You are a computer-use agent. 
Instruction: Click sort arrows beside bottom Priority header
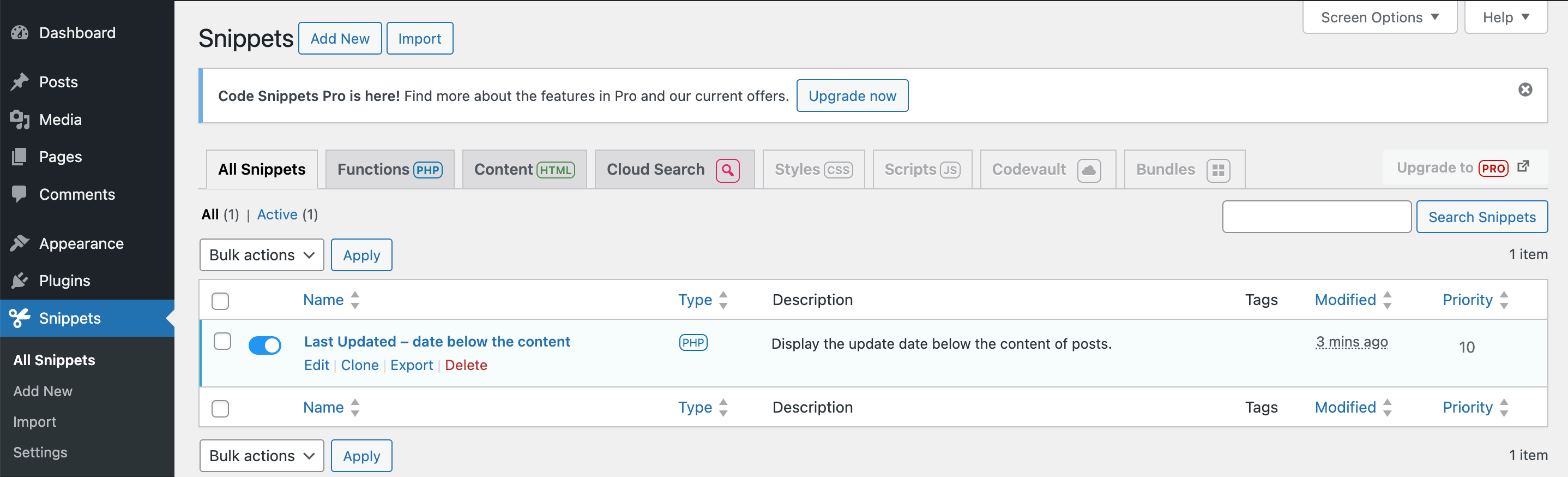[x=1504, y=407]
